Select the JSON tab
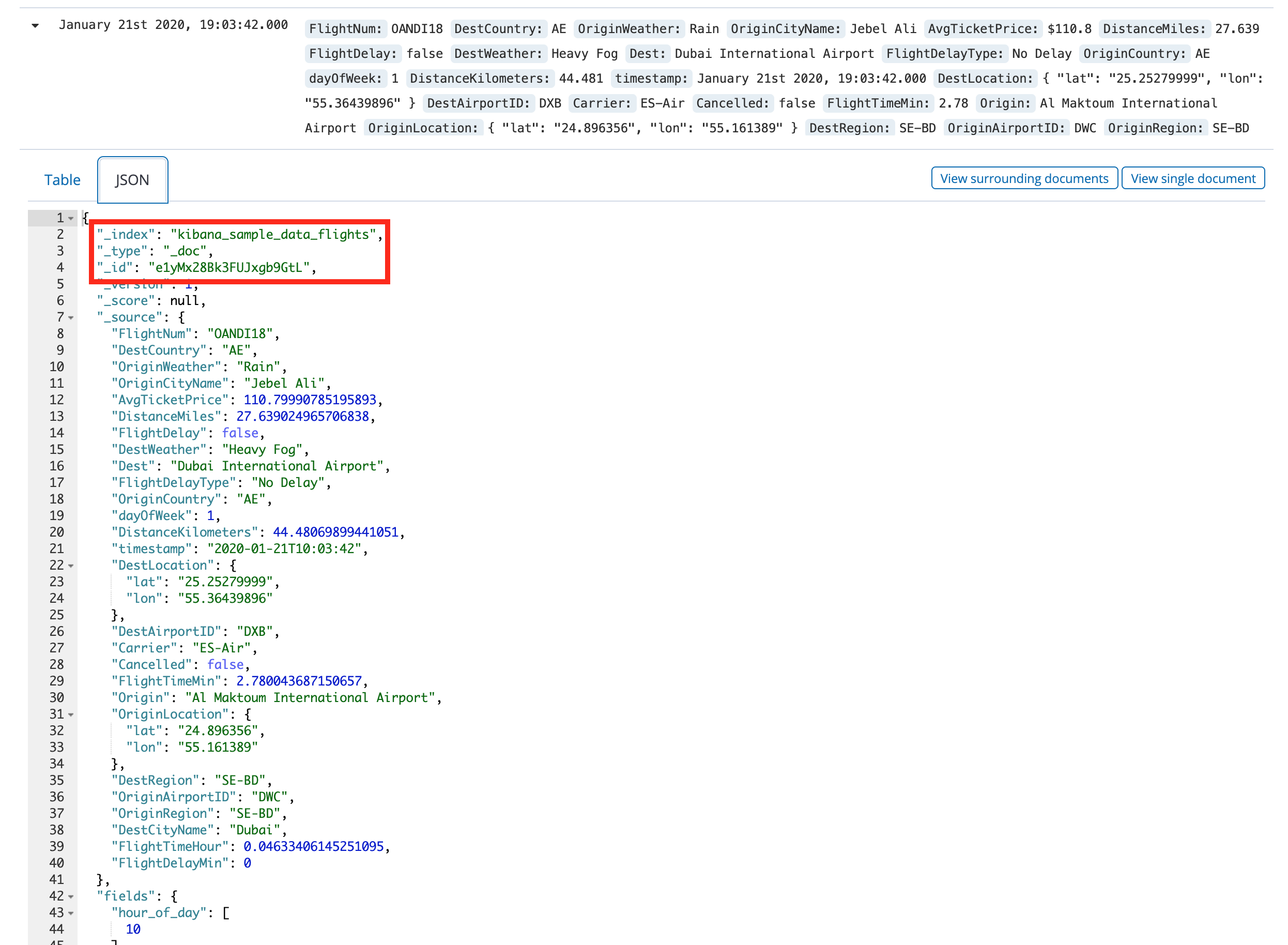Screen dimensions: 1288x945 click(132, 179)
